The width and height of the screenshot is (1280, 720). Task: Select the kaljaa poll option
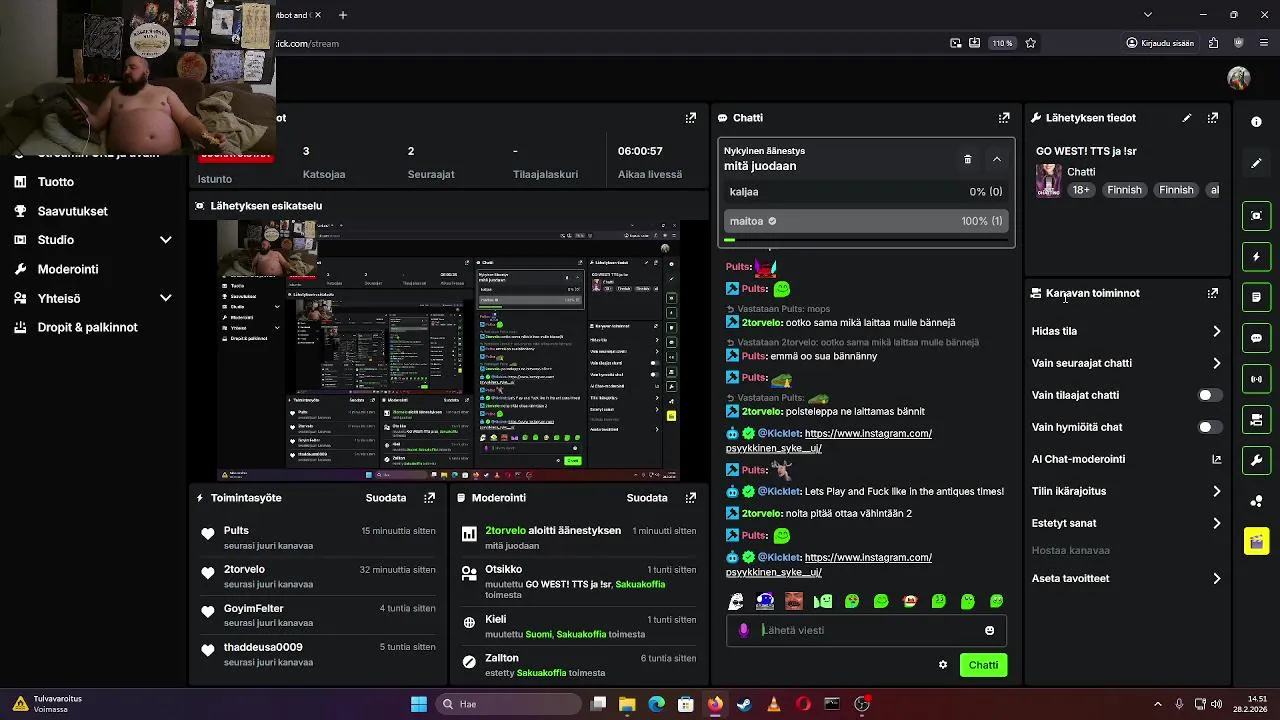pos(866,192)
